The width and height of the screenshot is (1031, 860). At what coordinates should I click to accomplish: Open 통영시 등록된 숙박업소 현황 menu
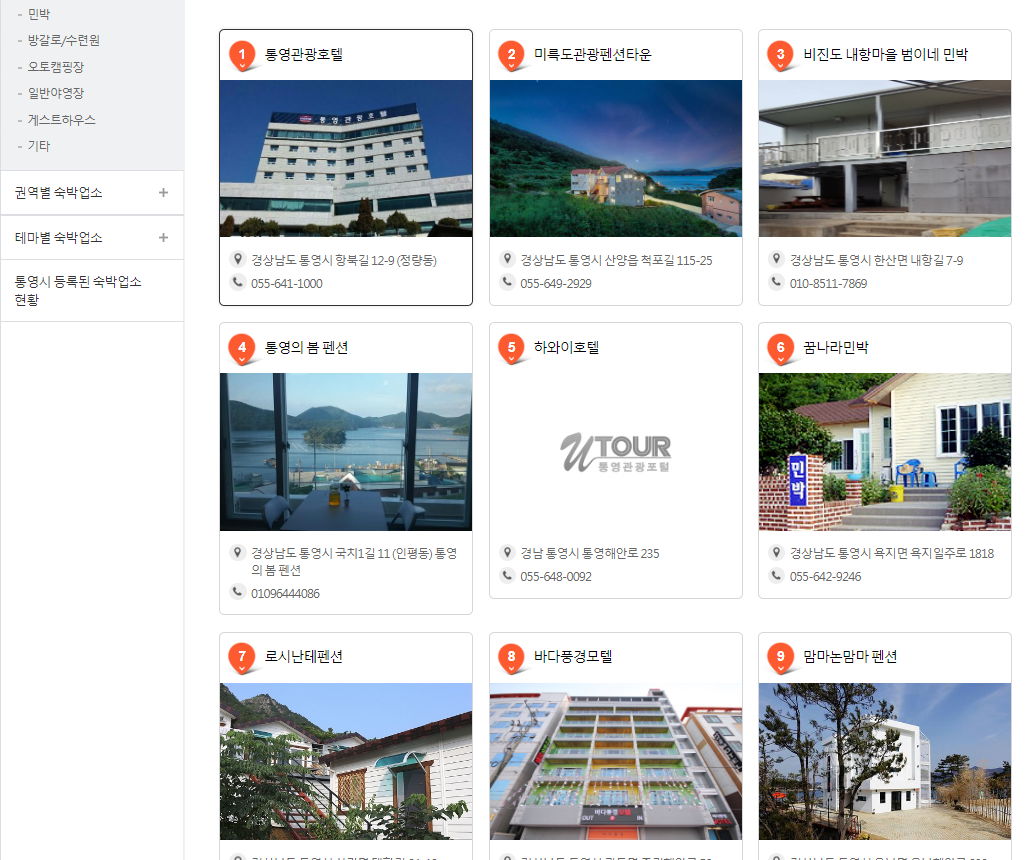[92, 291]
